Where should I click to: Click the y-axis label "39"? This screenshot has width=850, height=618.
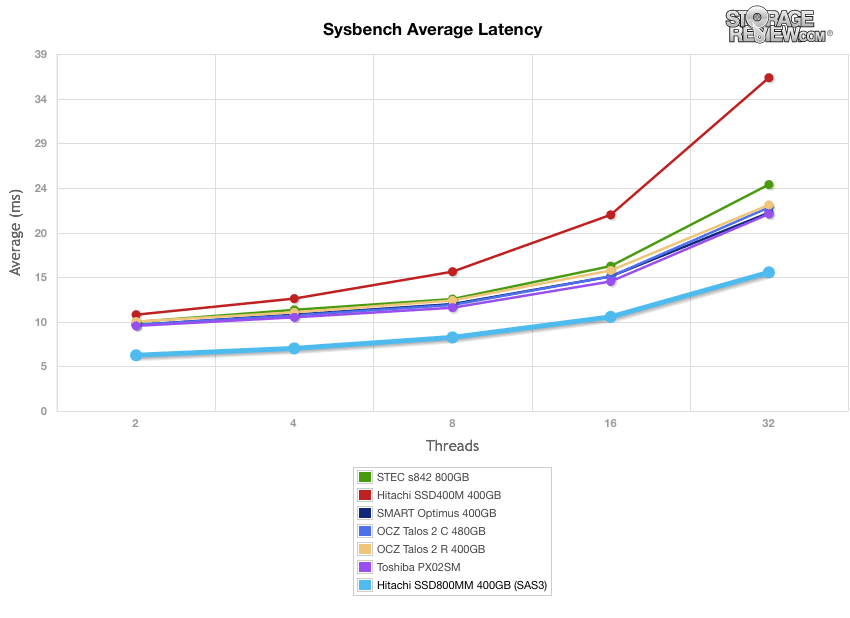tap(41, 54)
